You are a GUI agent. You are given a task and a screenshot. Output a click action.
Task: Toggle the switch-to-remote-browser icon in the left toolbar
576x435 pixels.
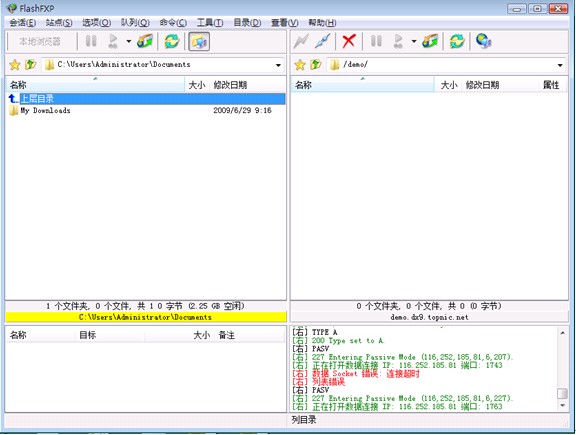[x=199, y=41]
